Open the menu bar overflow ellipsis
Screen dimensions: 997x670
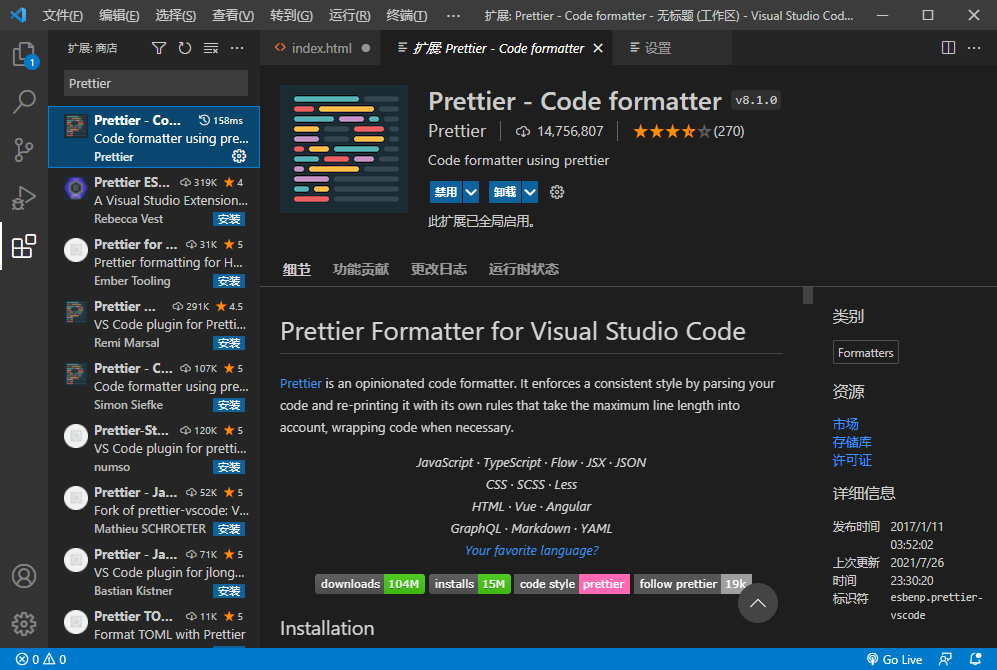[453, 15]
